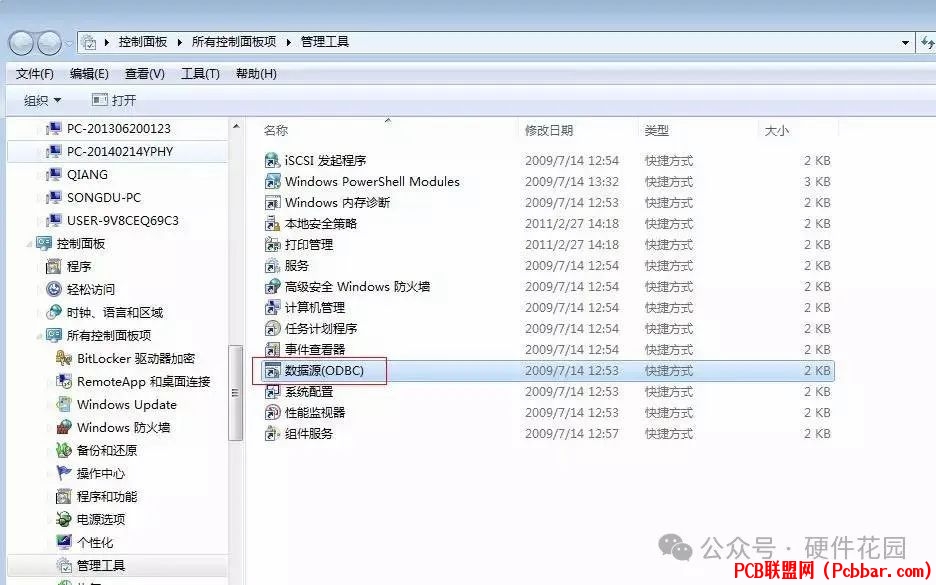Image resolution: width=936 pixels, height=585 pixels.
Task: Expand the 所有控制面板项 breadcrumb arrow
Action: point(288,42)
